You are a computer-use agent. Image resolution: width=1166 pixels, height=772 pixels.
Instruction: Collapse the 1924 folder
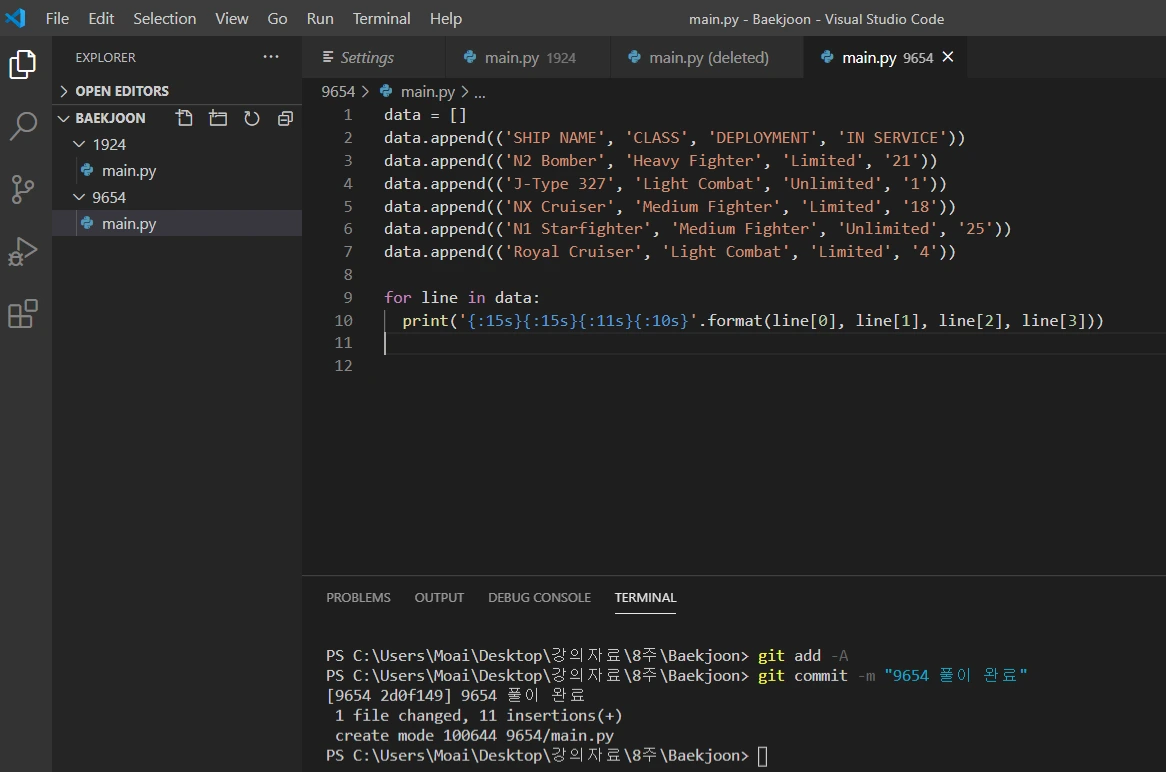click(109, 145)
